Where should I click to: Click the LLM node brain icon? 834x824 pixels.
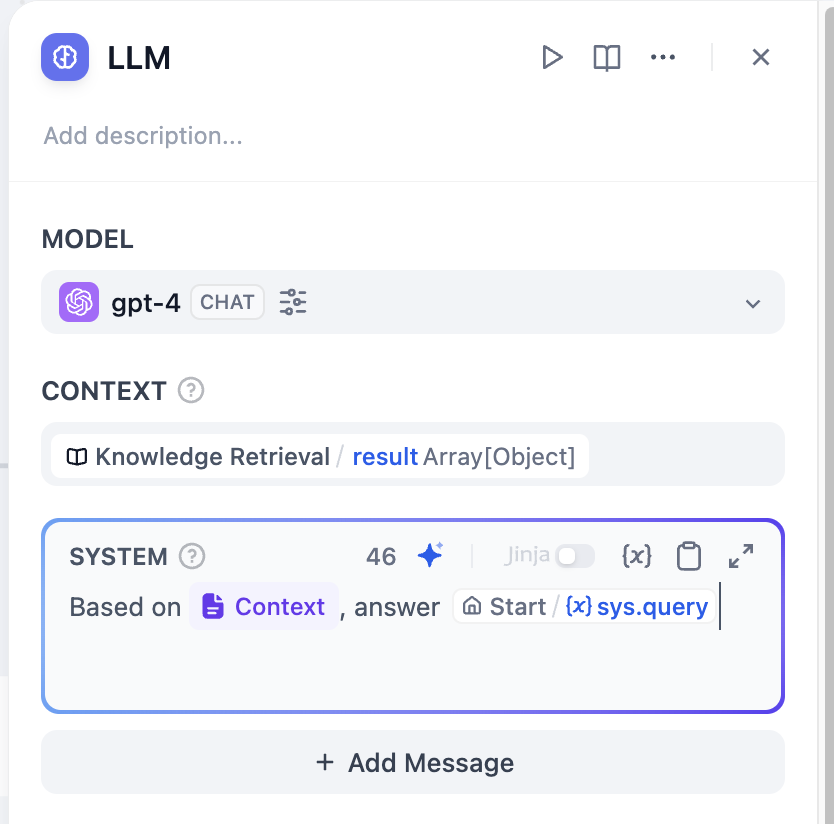[65, 57]
